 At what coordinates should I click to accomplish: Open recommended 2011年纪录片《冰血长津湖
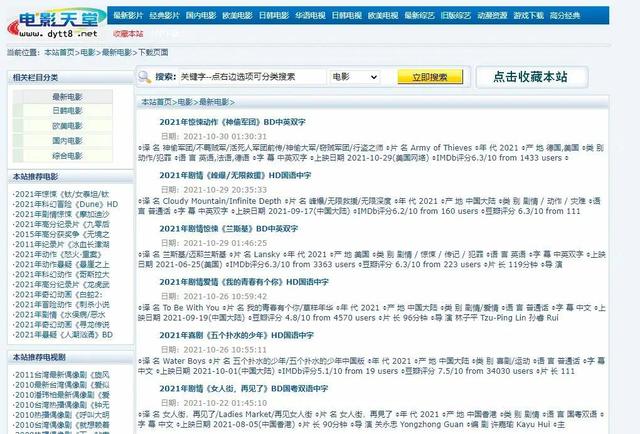point(62,244)
